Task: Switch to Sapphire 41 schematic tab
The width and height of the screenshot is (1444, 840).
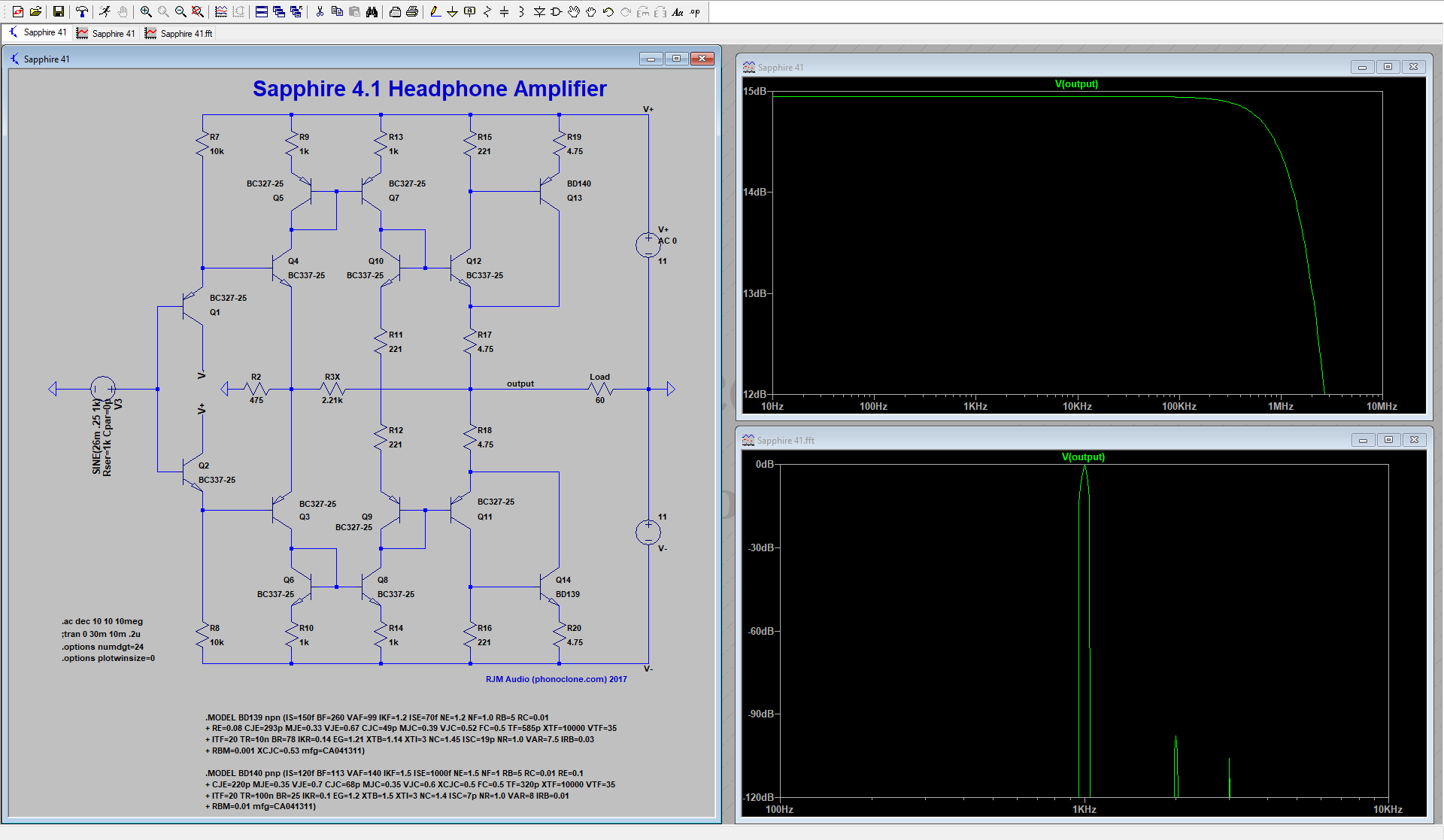Action: [x=38, y=32]
